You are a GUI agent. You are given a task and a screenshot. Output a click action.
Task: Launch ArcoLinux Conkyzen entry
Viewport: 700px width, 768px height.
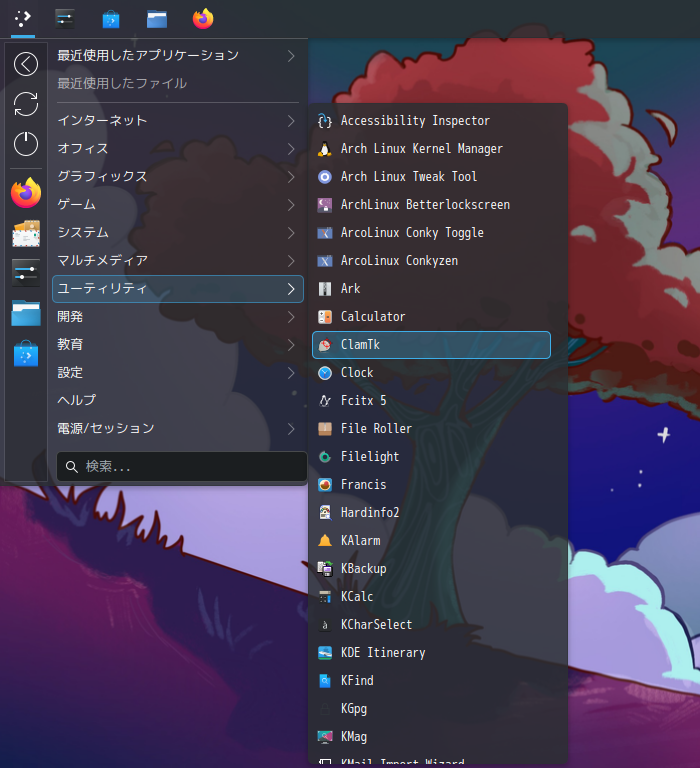pos(432,261)
